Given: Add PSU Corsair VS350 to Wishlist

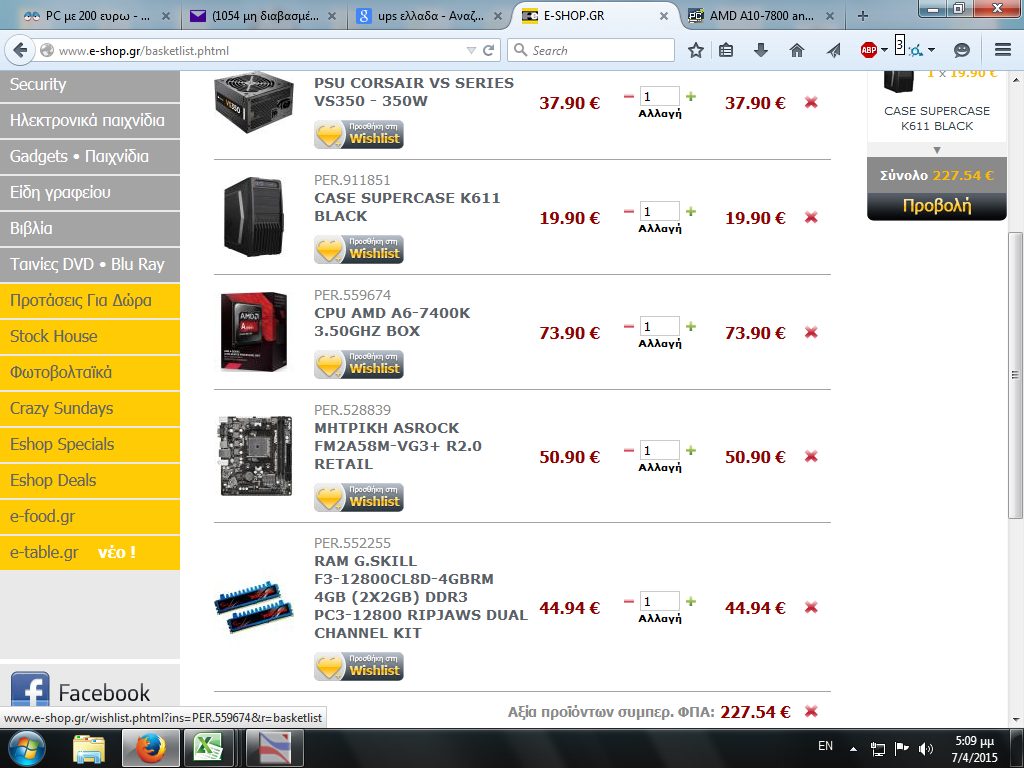Looking at the screenshot, I should point(359,135).
